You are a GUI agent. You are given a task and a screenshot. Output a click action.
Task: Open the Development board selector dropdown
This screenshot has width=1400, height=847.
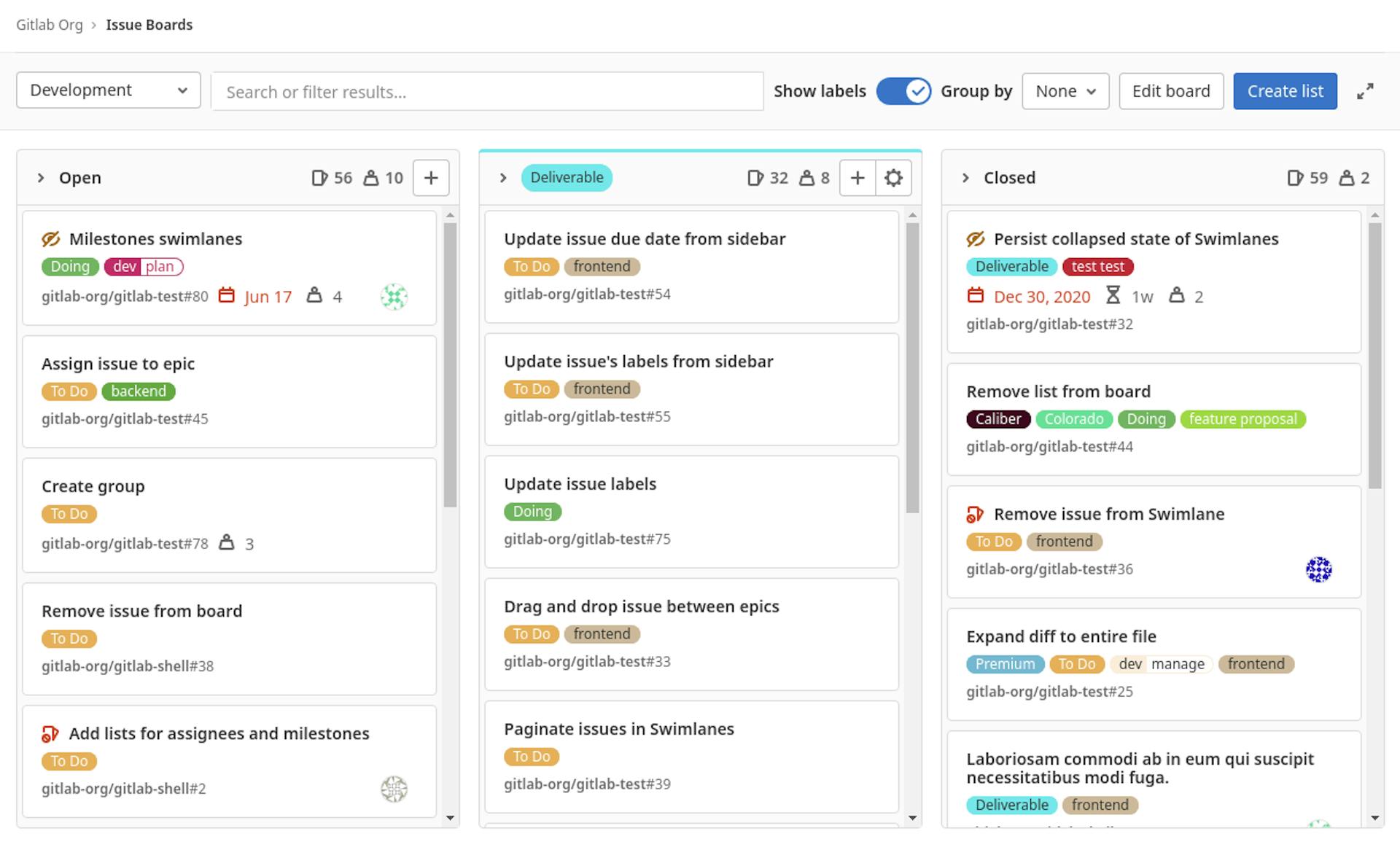pyautogui.click(x=108, y=90)
